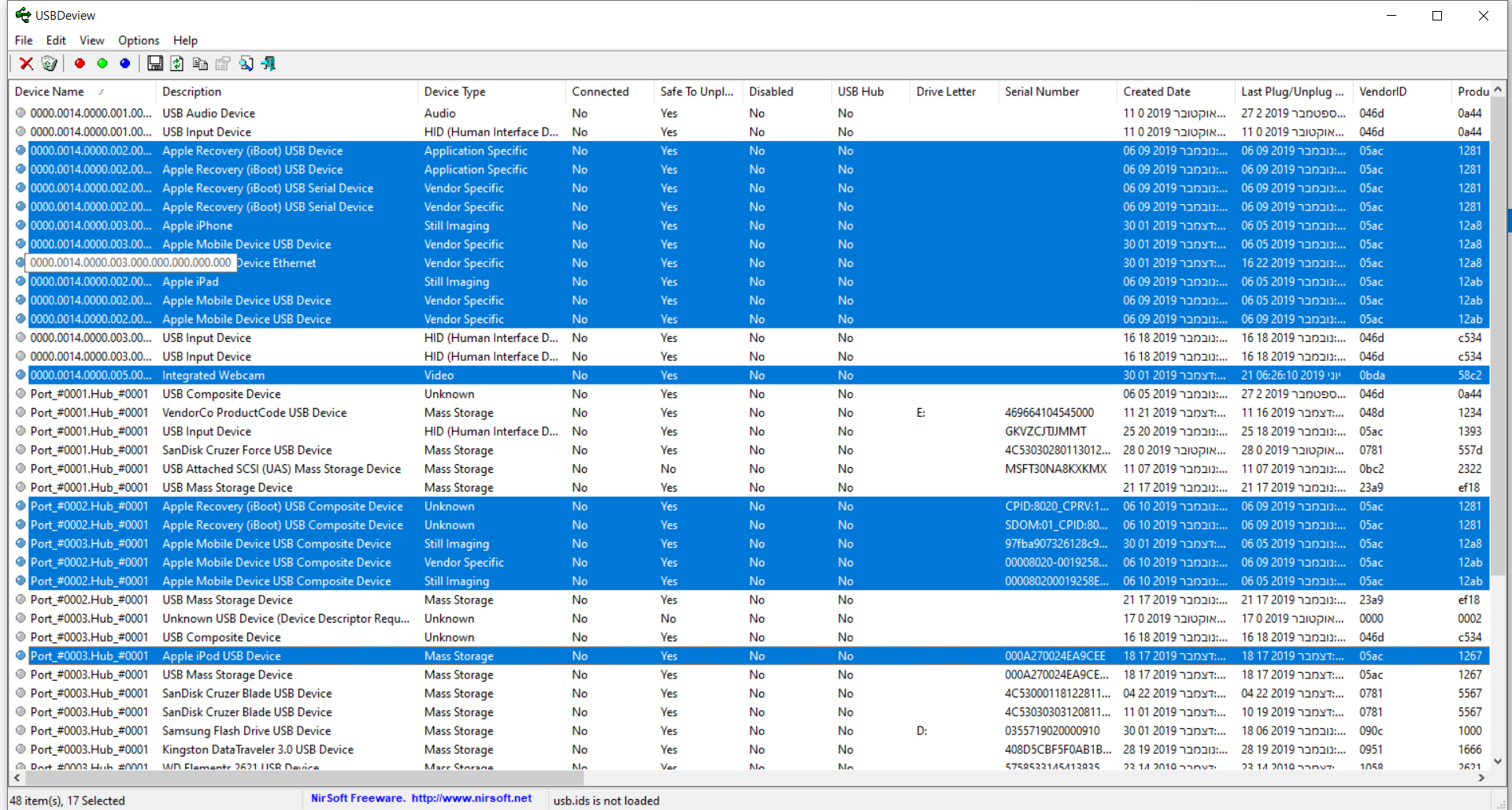Screen dimensions: 1512x810
Task: Sort by the Last Plug/Unplug column header
Action: pos(1294,91)
